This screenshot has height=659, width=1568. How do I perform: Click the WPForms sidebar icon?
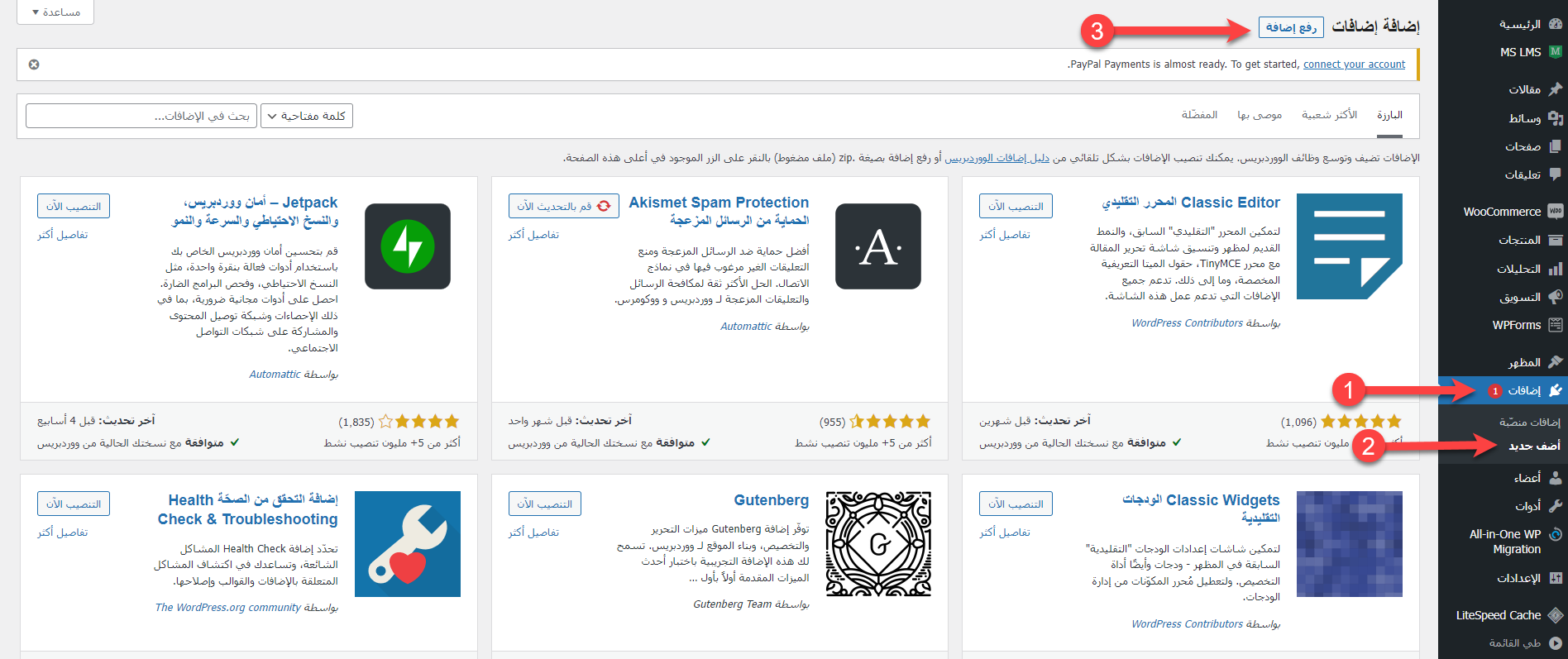point(1555,325)
